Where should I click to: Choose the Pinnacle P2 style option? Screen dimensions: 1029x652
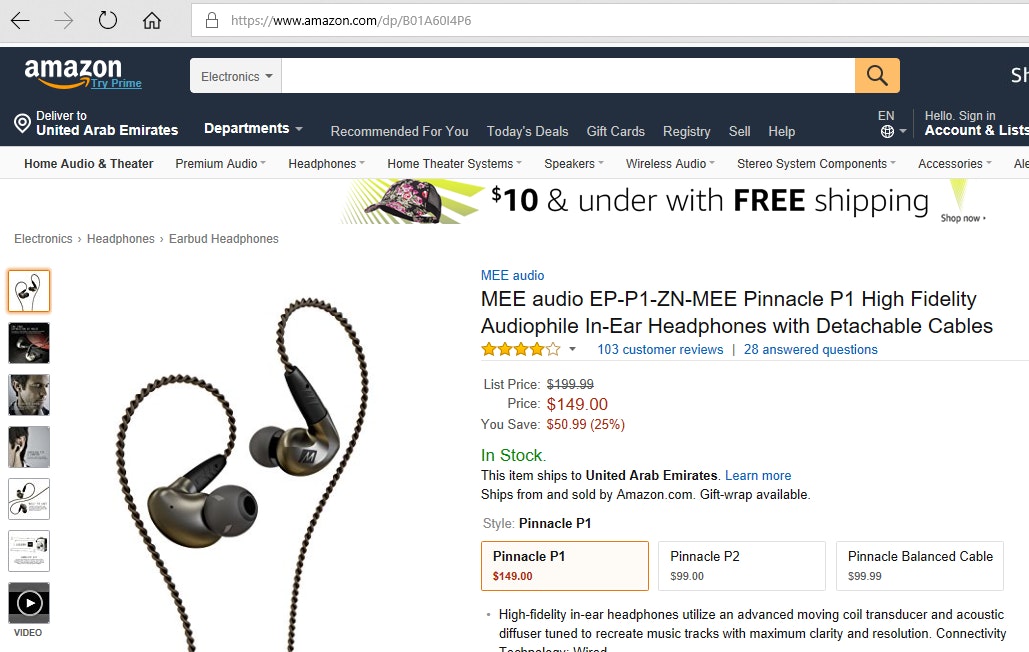pyautogui.click(x=742, y=565)
